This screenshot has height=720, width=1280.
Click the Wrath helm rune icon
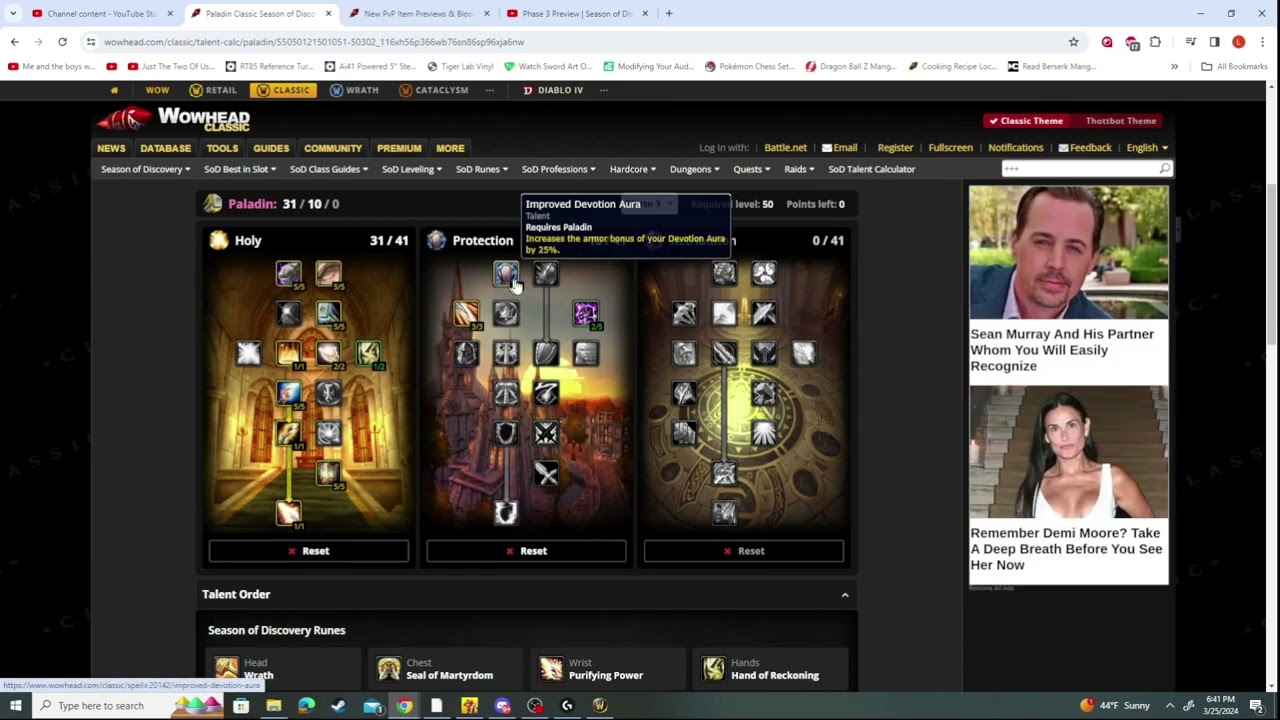coord(227,668)
